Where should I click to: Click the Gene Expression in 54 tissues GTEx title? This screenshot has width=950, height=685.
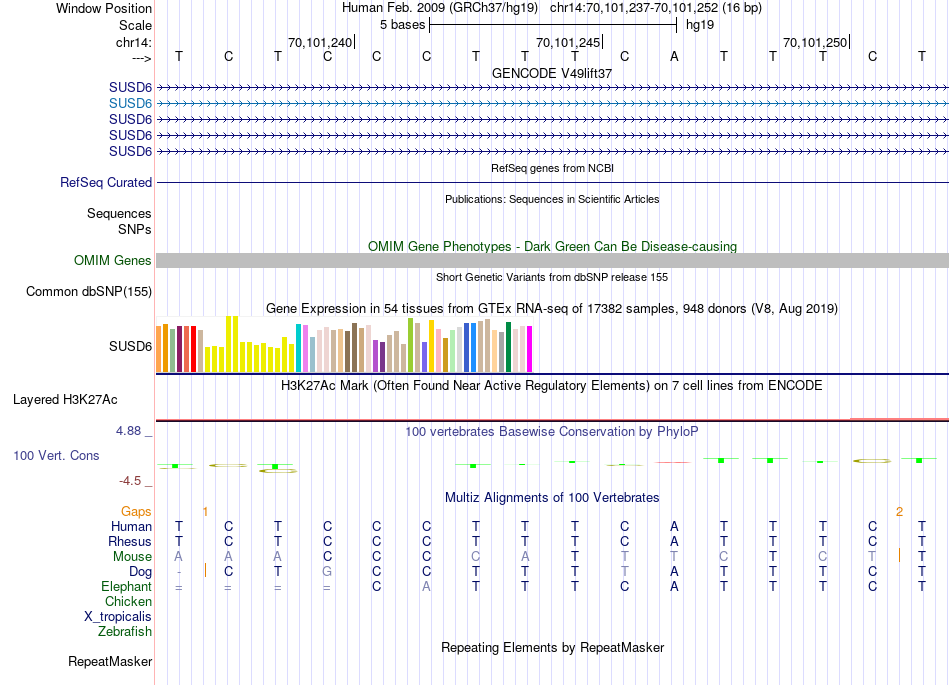pyautogui.click(x=552, y=308)
